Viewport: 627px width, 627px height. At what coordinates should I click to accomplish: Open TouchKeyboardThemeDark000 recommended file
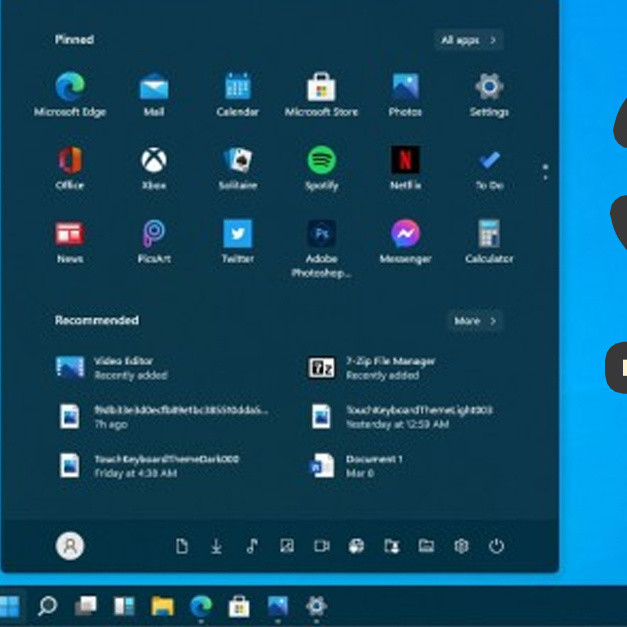pyautogui.click(x=149, y=465)
